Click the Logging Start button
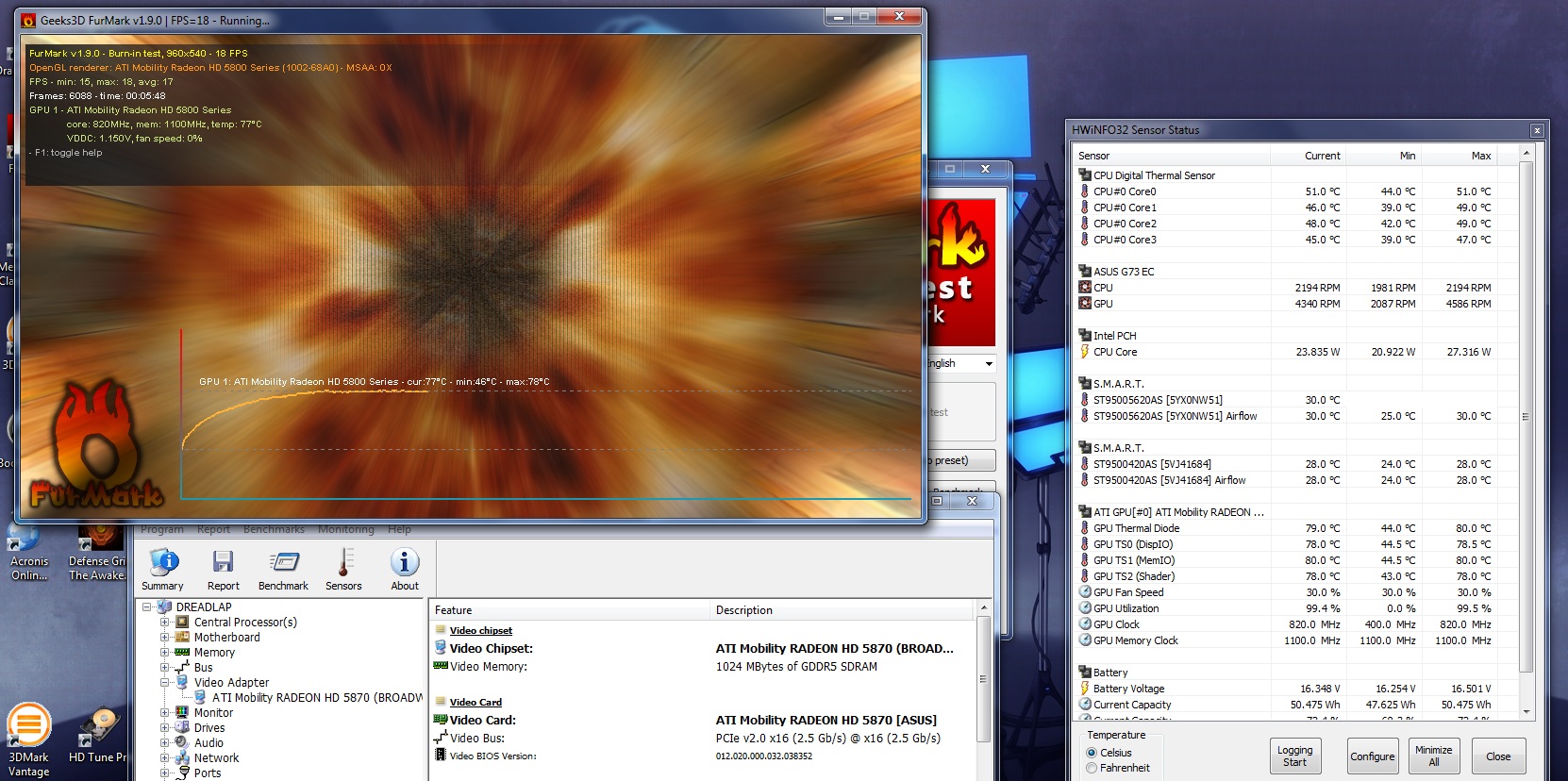Image resolution: width=1568 pixels, height=781 pixels. point(1294,756)
